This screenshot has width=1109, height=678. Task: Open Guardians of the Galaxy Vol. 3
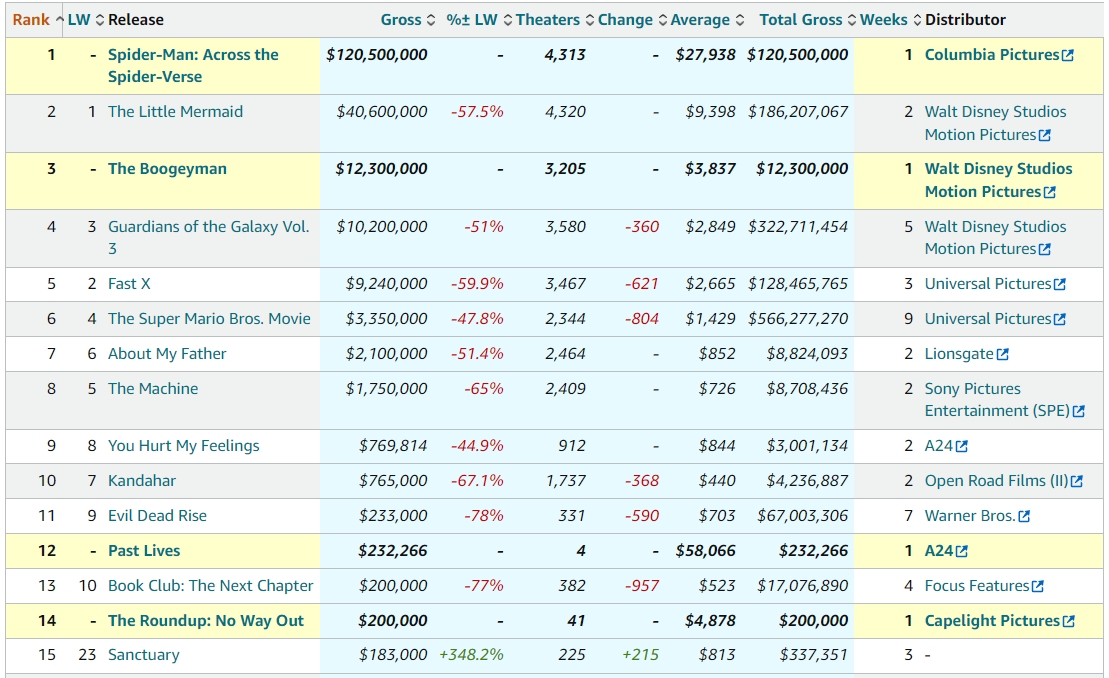[209, 238]
